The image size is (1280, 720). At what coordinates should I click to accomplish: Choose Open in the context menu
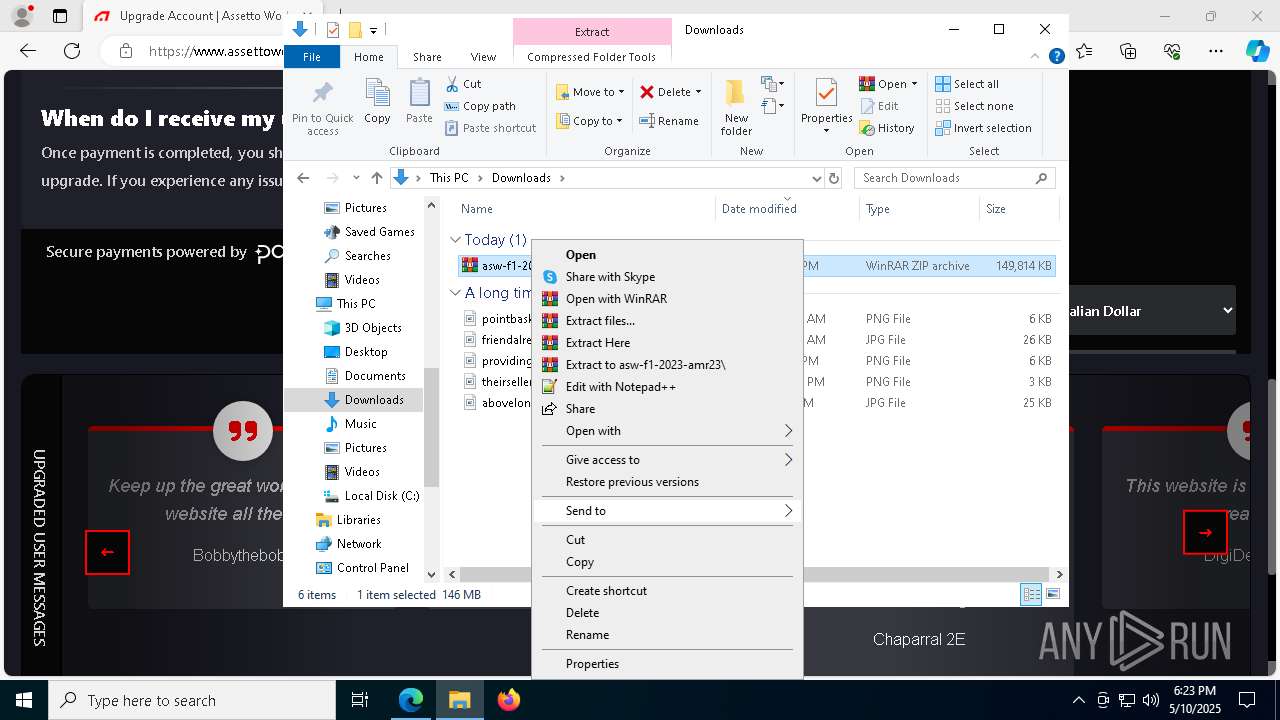(667, 255)
